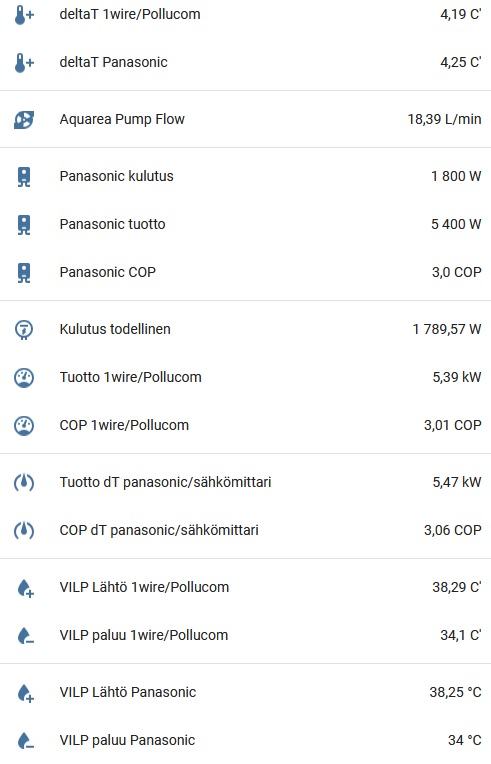Click the 1 789,57 W consumption value

447,329
